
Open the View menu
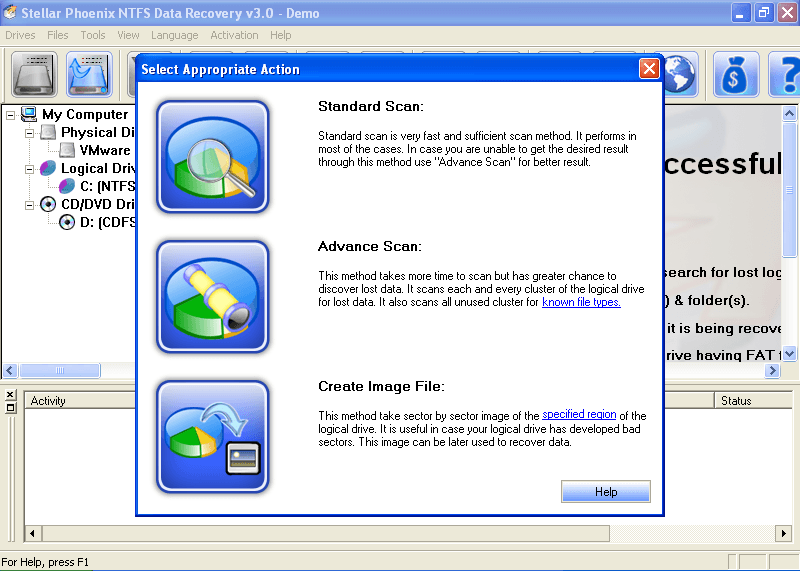(128, 35)
